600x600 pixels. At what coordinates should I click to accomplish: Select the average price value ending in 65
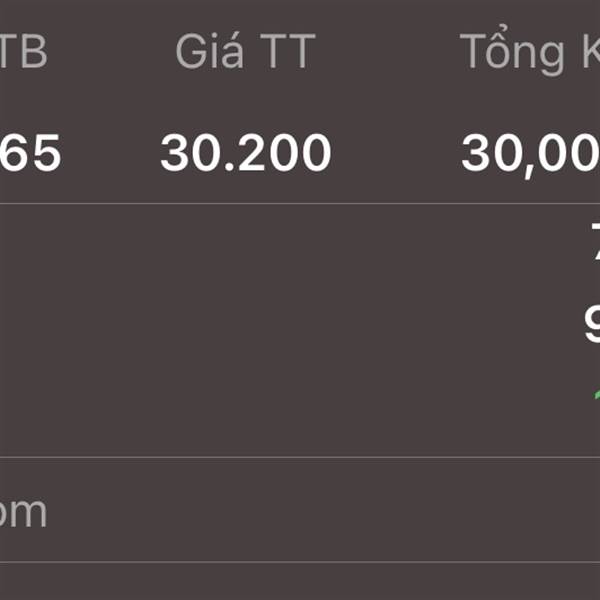[x=30, y=152]
